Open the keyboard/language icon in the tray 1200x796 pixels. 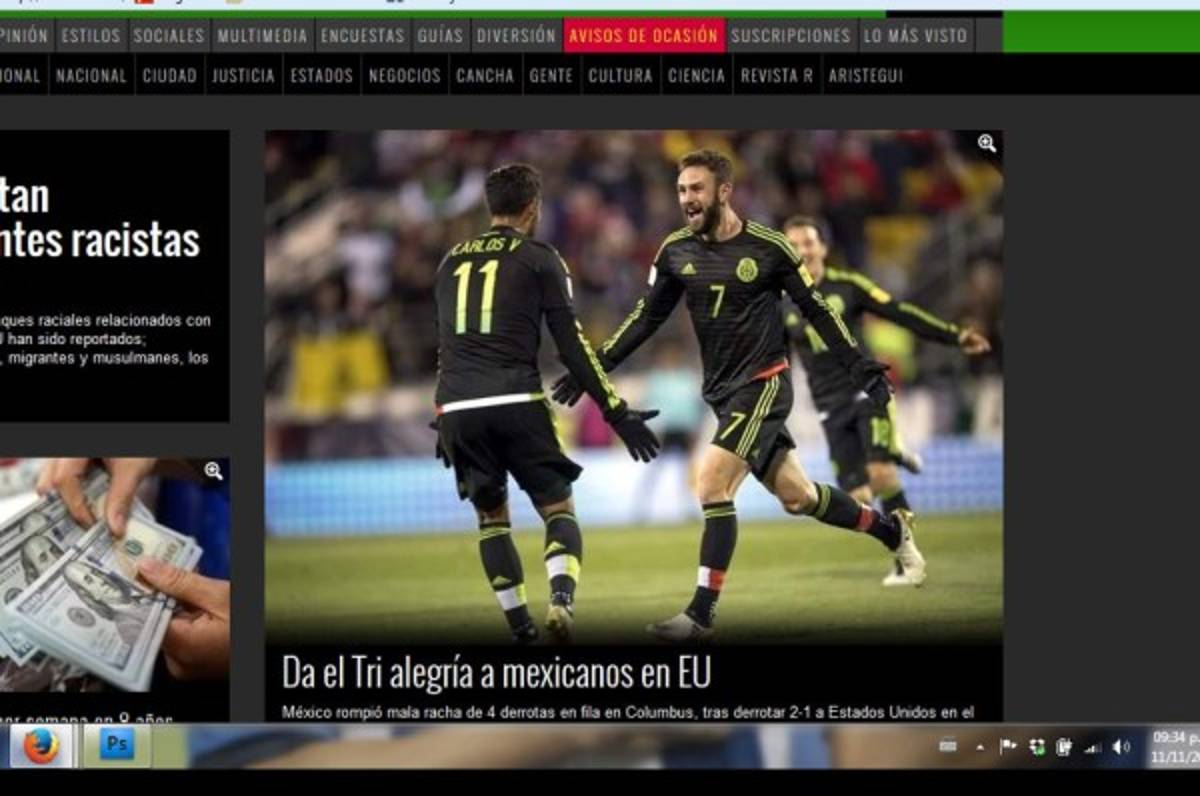tap(950, 747)
